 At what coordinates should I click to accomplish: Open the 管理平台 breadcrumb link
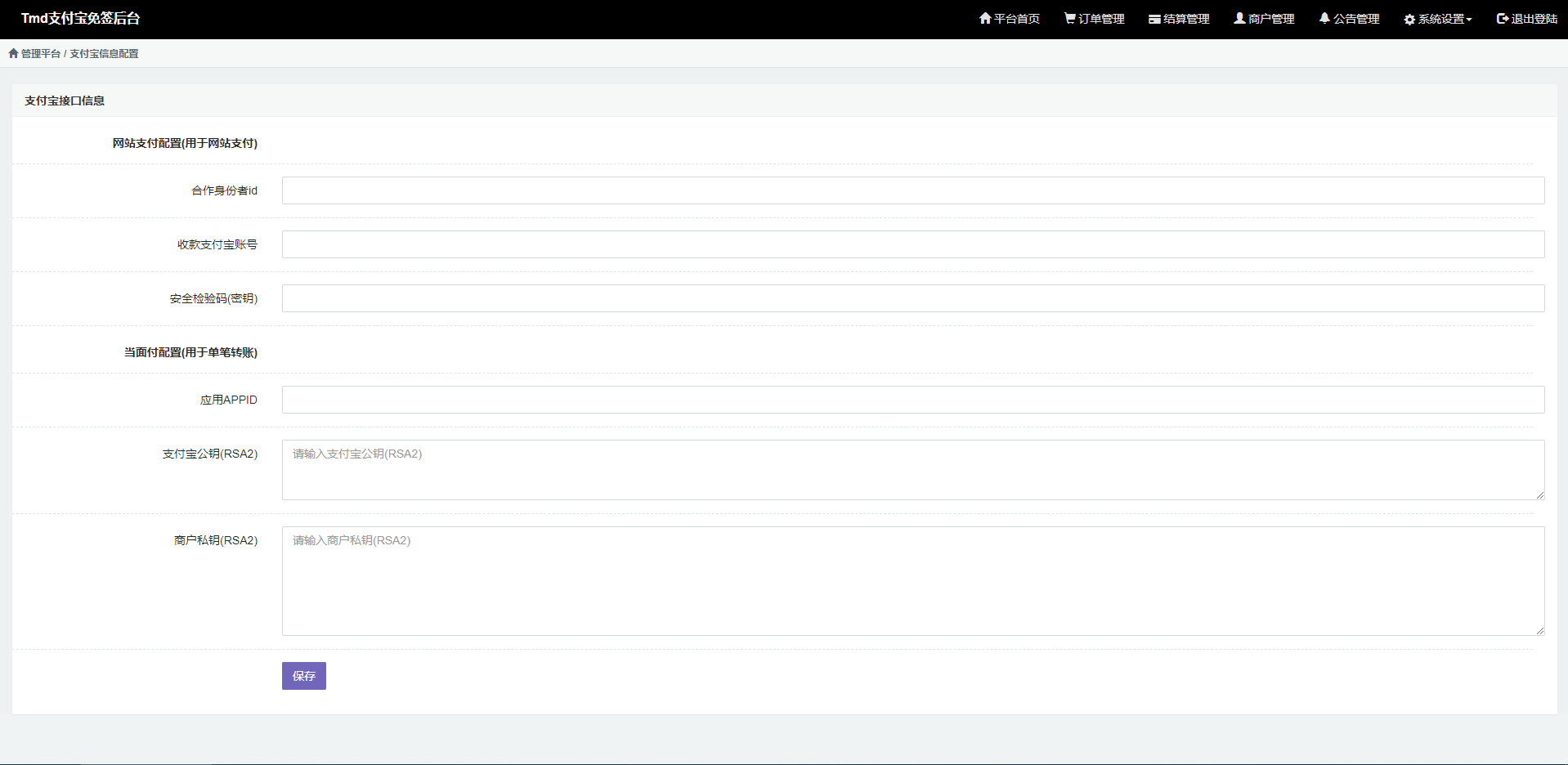point(41,53)
